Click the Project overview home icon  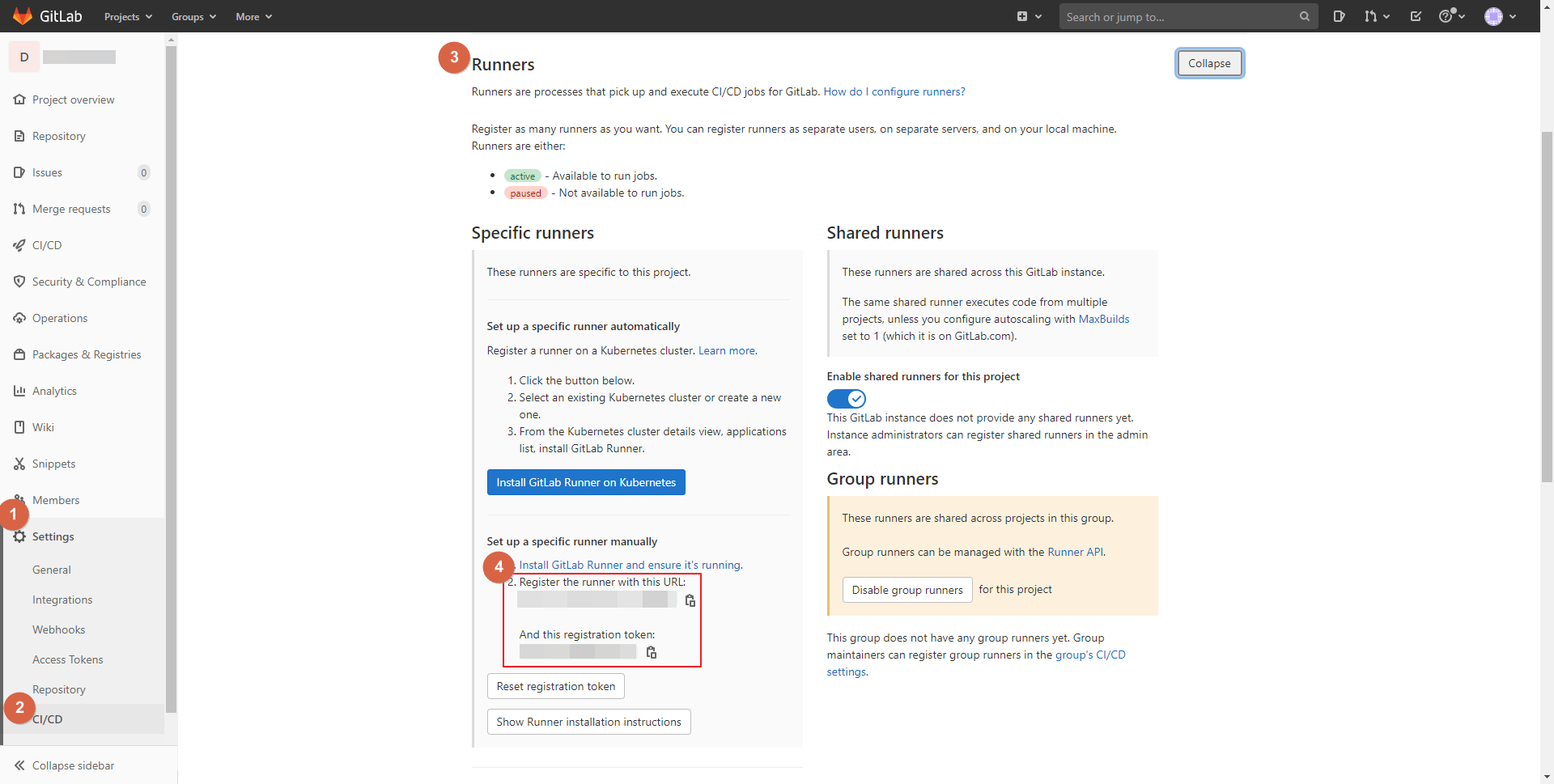(19, 100)
